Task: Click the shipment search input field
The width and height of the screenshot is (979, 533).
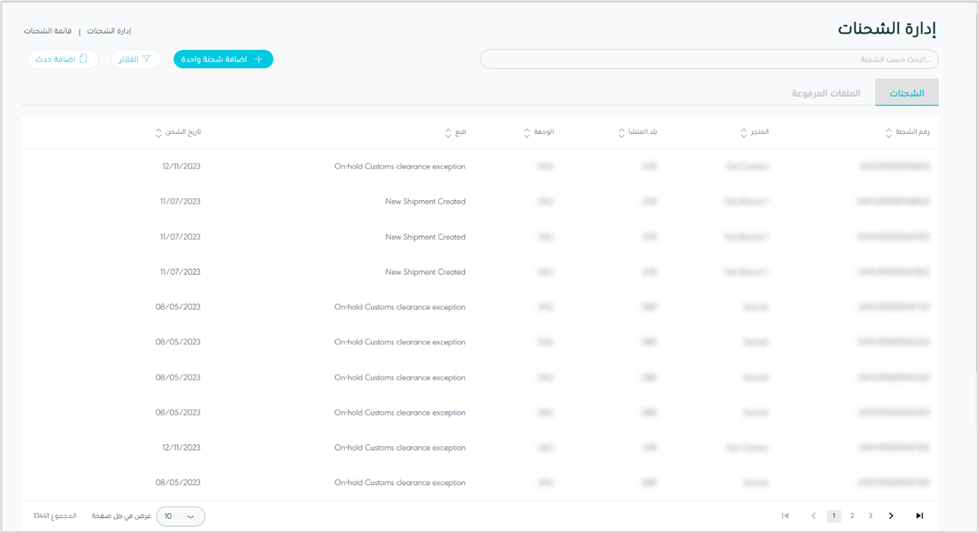Action: pos(709,60)
